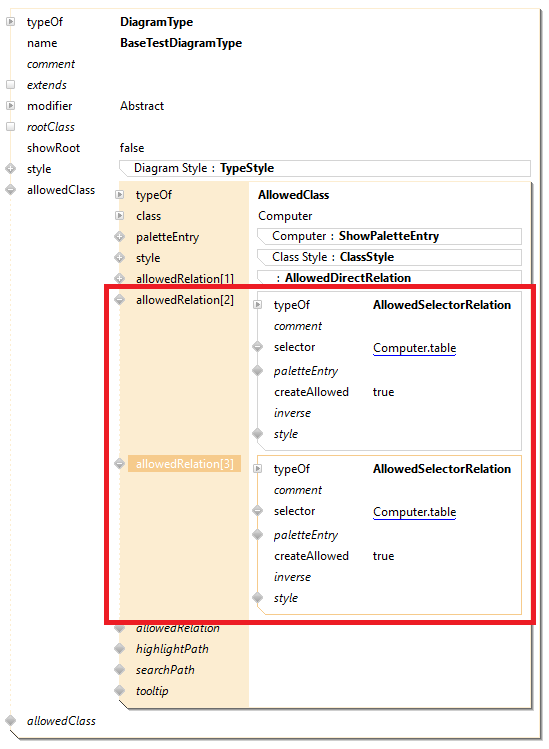Select the inverse label in allowedRelation[3]

(292, 577)
